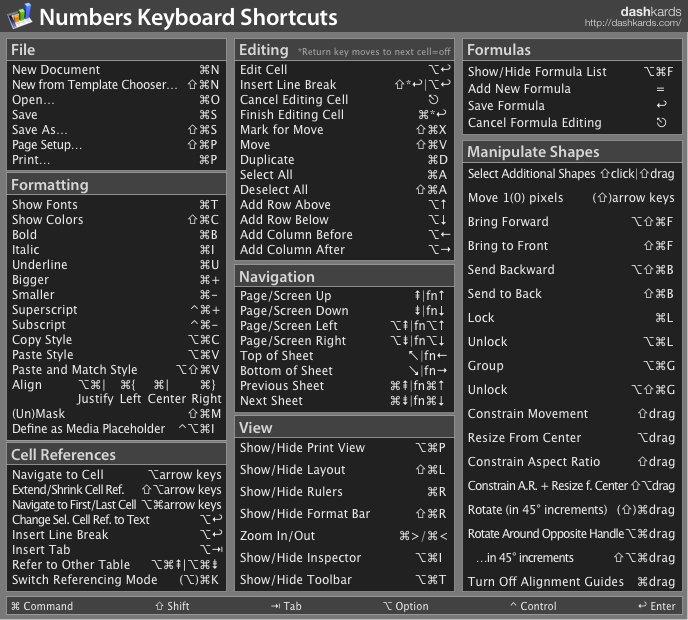Click the Cancel Formula Editing row
The width and height of the screenshot is (688, 620).
tap(573, 123)
